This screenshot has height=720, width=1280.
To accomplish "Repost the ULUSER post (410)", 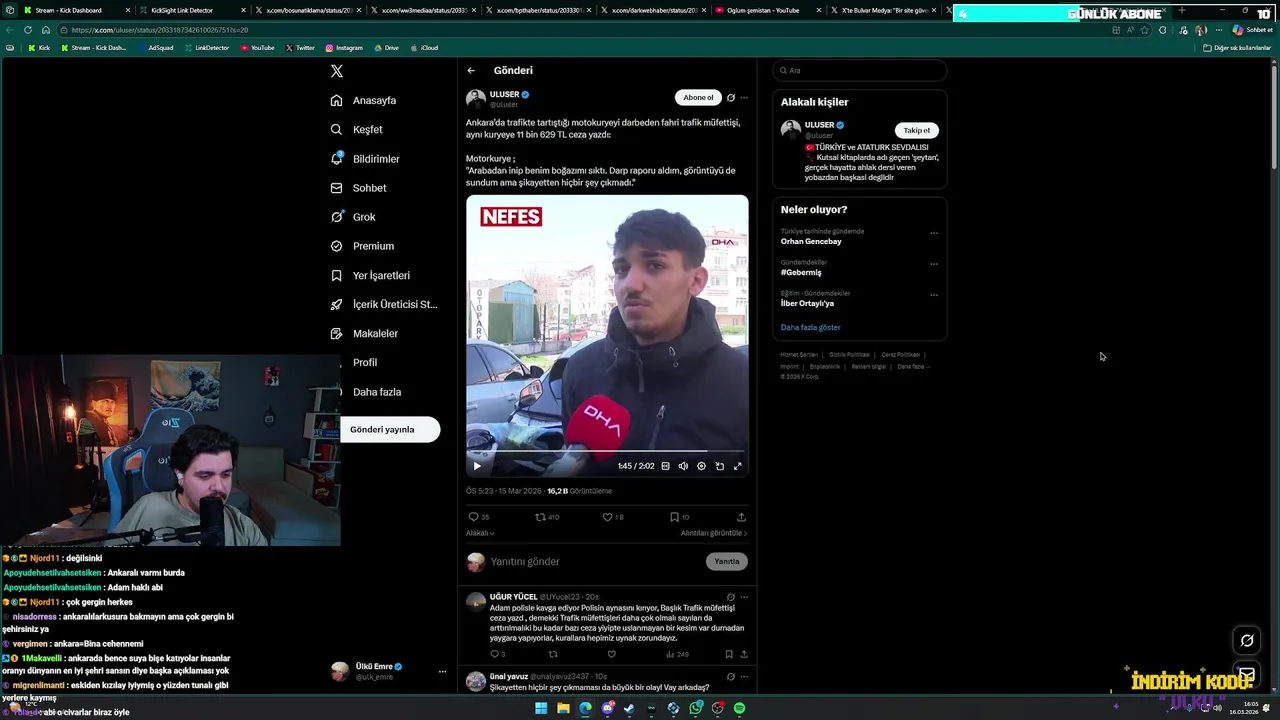I will point(547,517).
